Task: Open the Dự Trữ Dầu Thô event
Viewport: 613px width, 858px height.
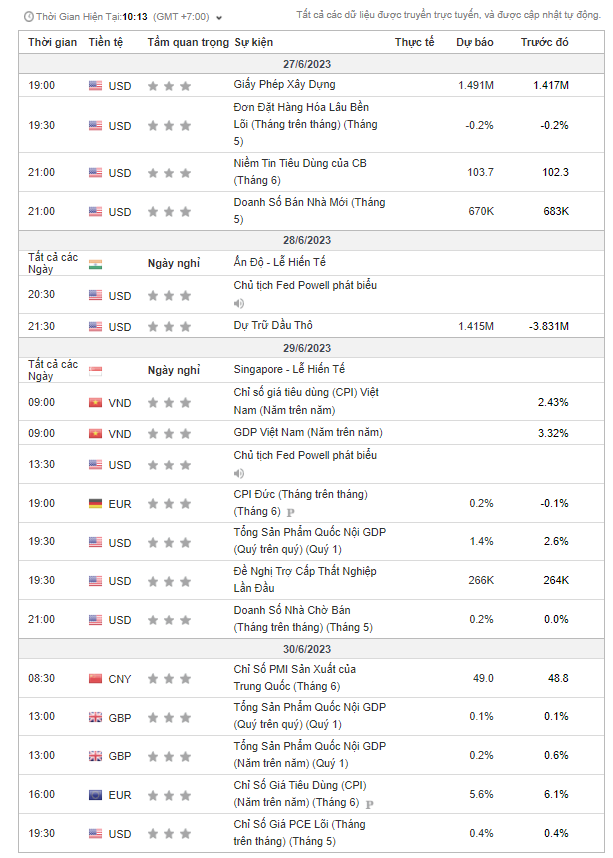Action: point(272,326)
